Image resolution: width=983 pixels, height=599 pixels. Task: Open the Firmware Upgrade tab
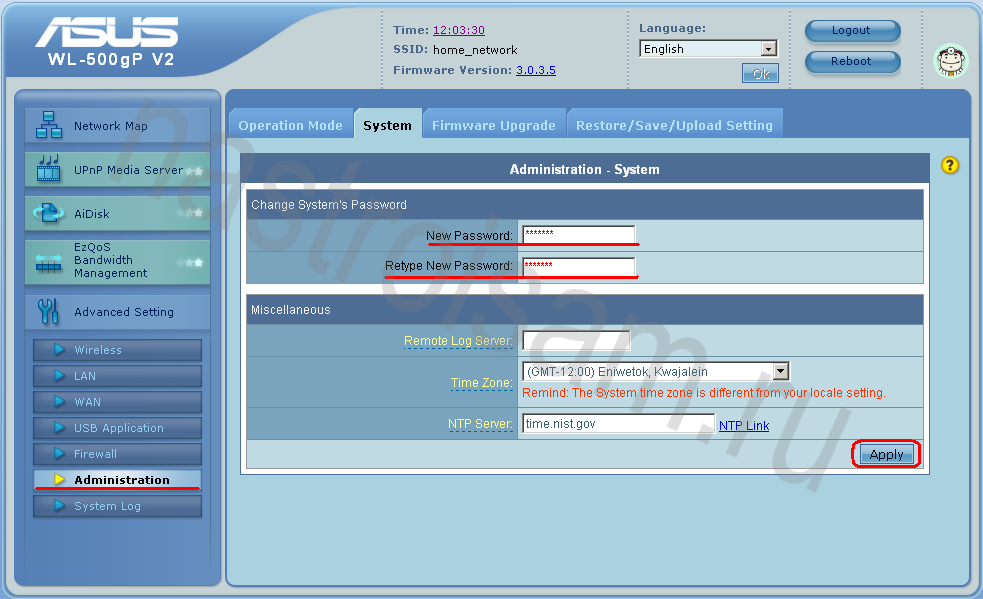(493, 125)
